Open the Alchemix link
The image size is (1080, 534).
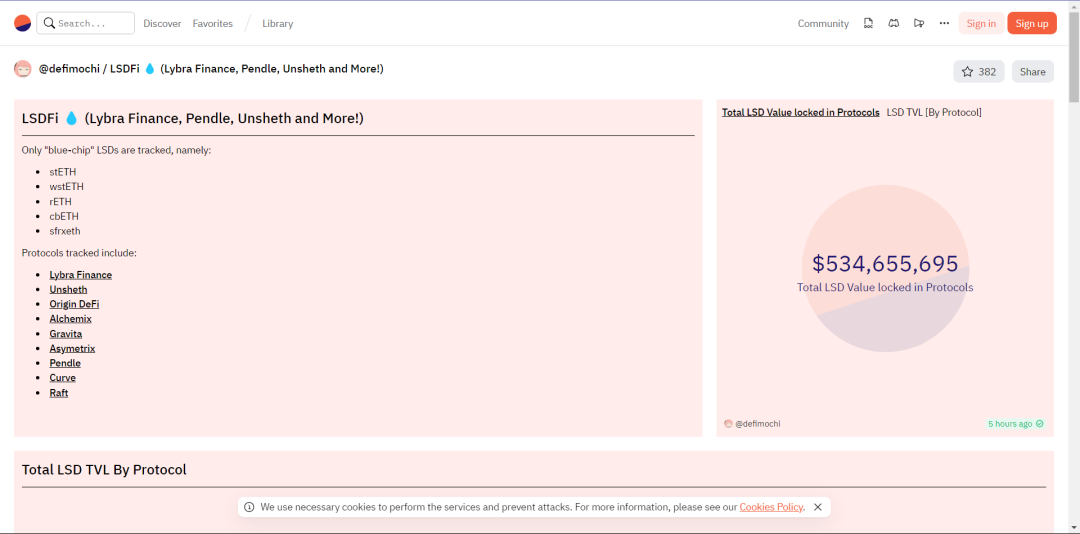tap(70, 319)
